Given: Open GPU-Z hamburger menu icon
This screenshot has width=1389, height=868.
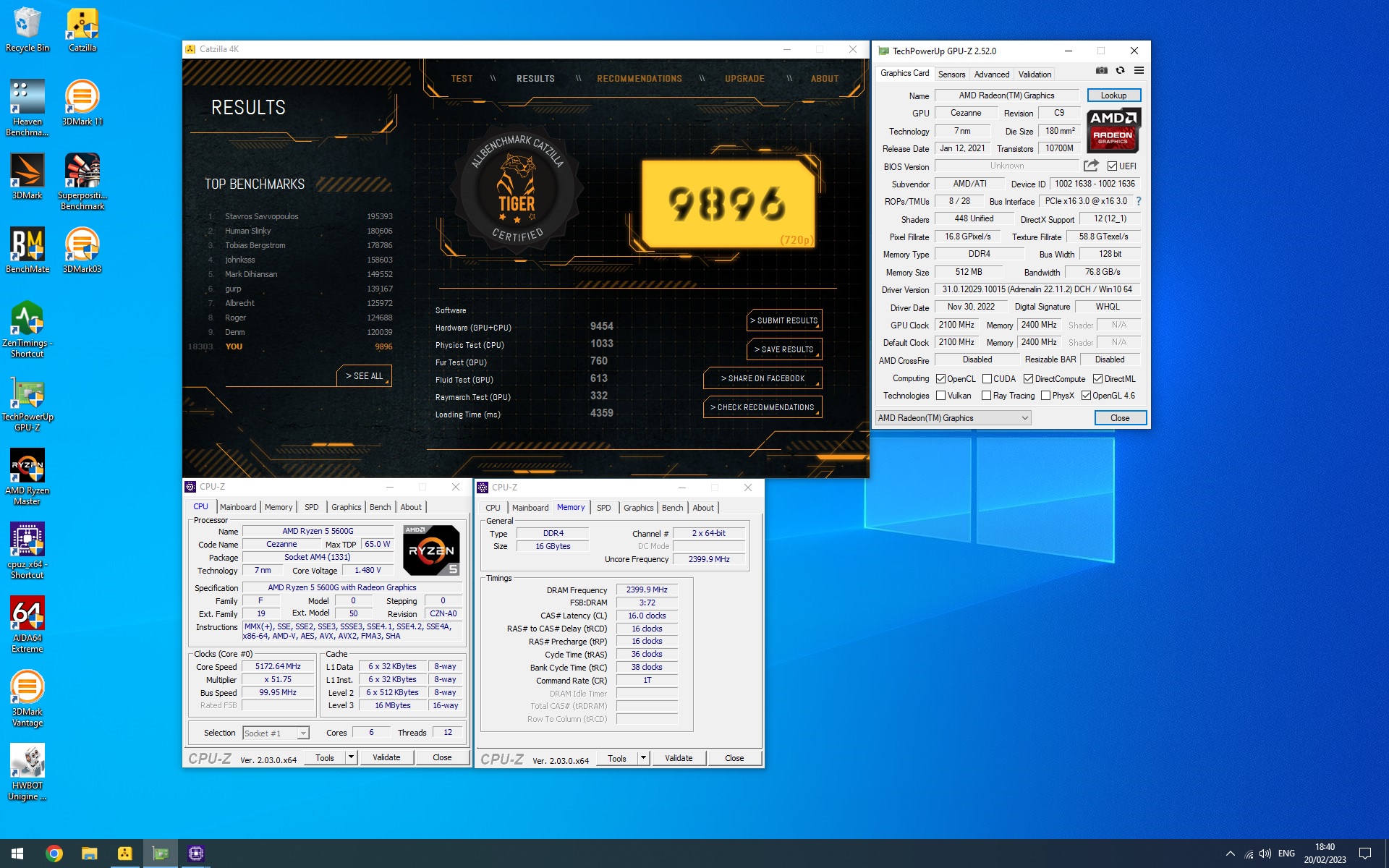Looking at the screenshot, I should [x=1139, y=71].
